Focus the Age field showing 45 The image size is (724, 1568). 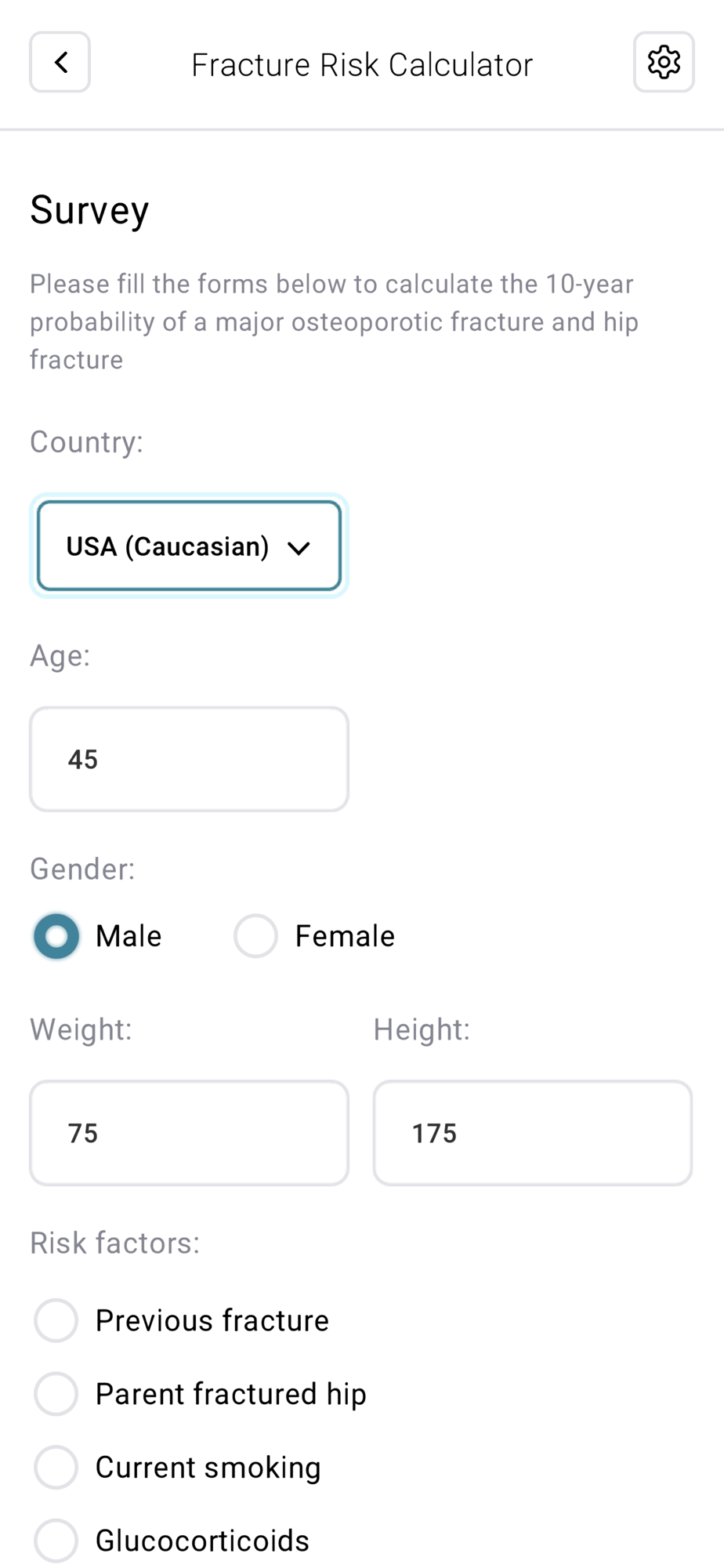189,759
